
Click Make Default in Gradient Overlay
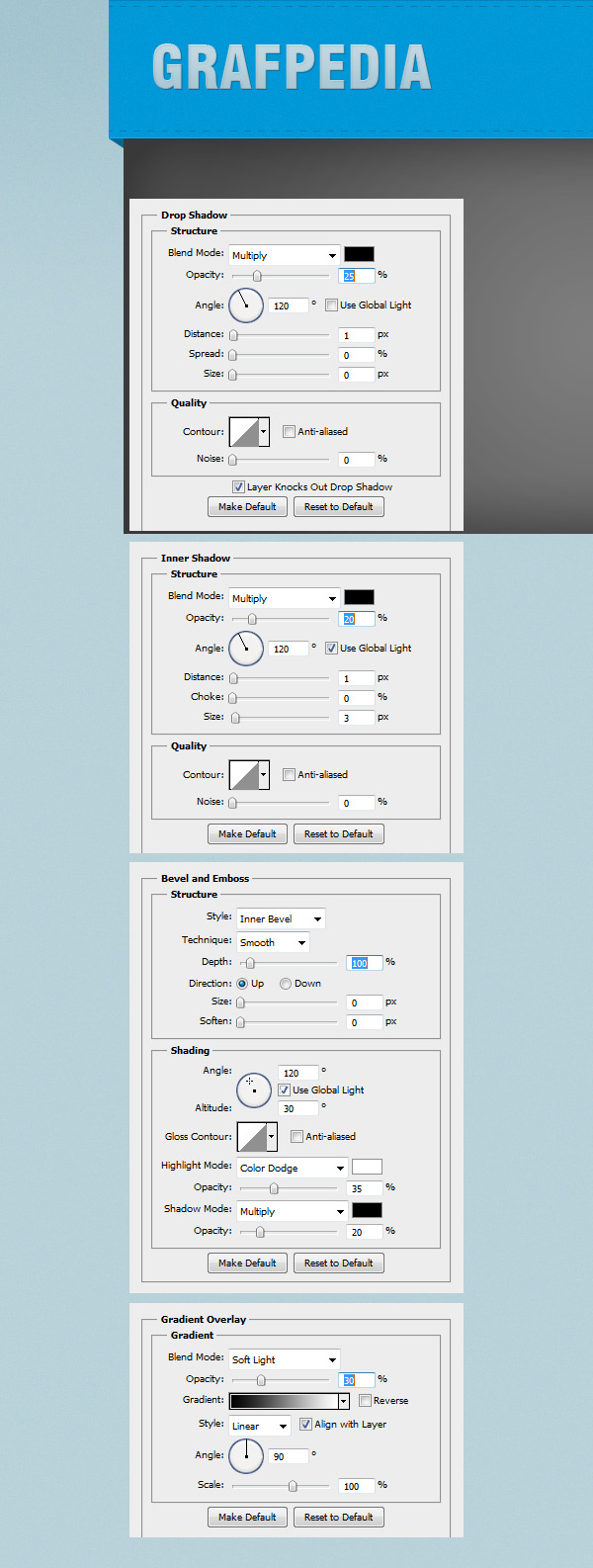coord(247,1518)
